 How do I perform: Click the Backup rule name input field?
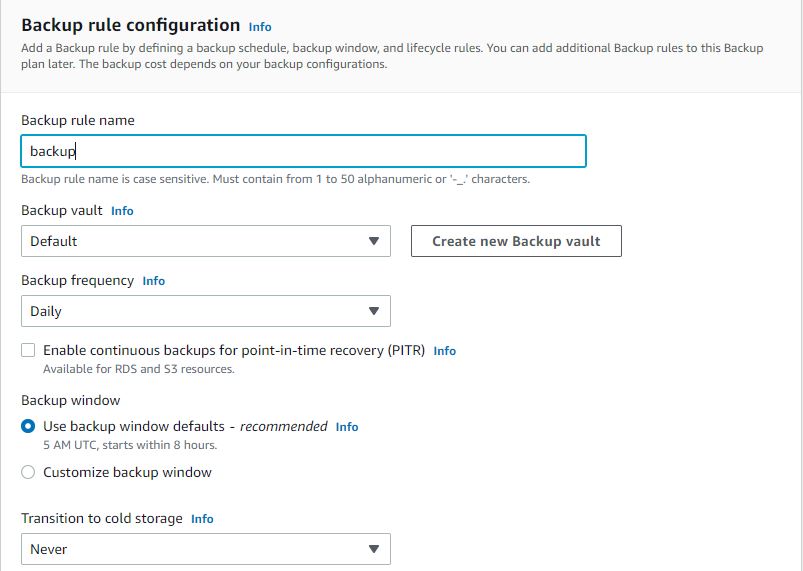303,151
